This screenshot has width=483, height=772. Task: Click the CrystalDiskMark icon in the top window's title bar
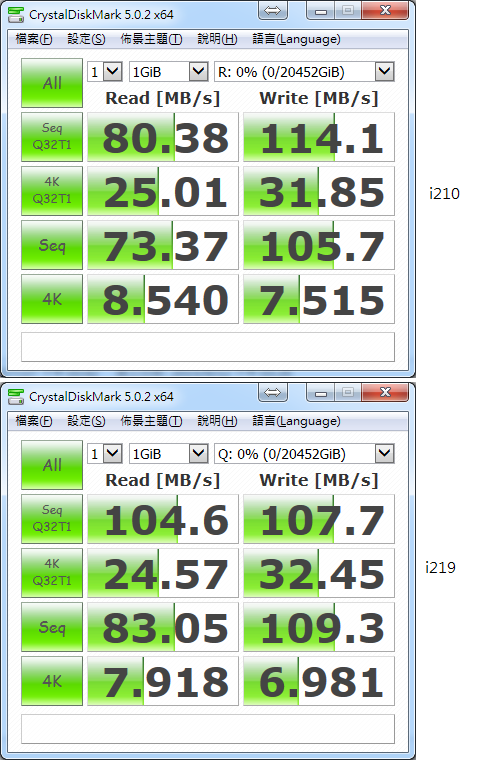pos(16,14)
